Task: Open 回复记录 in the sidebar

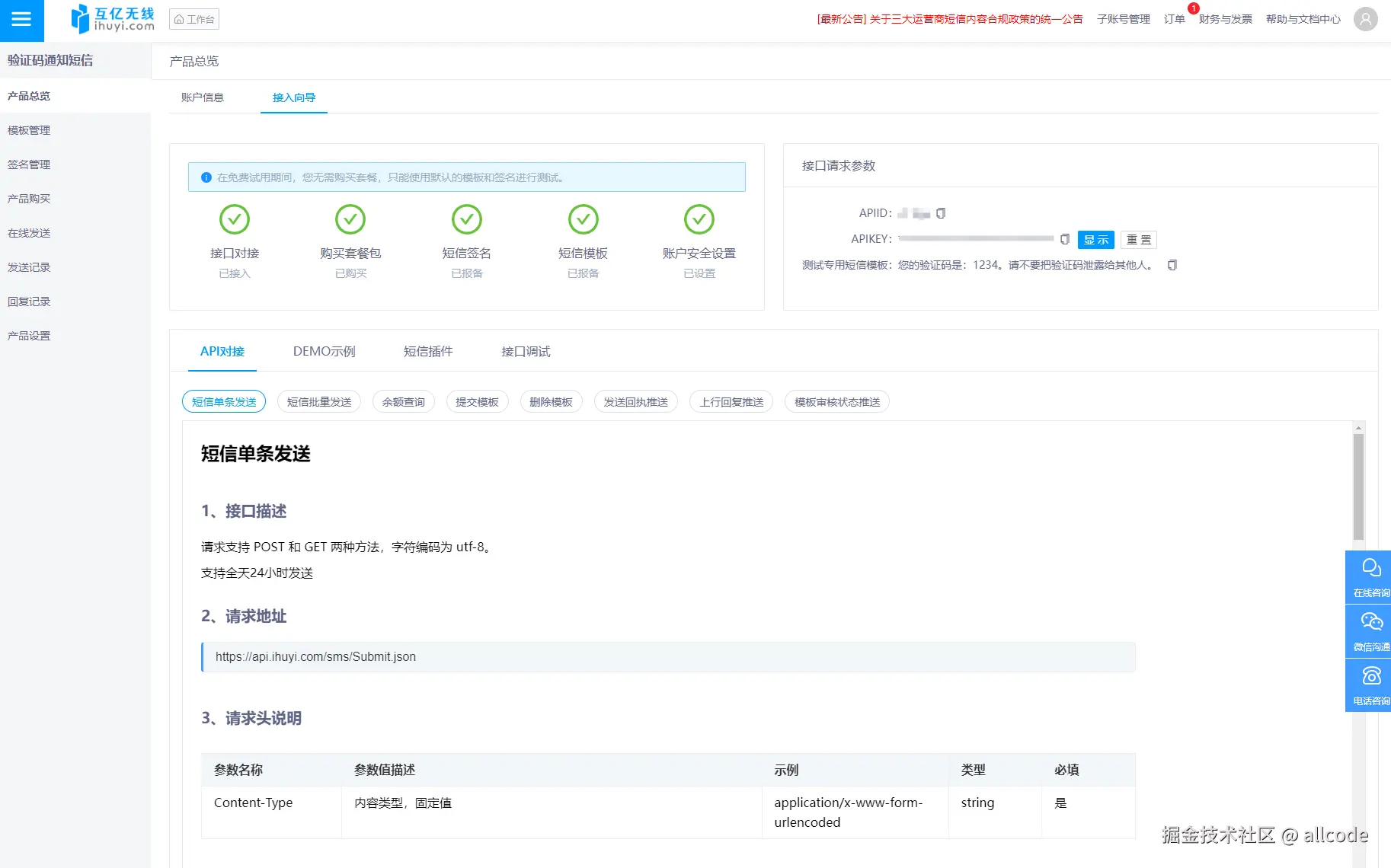Action: click(75, 302)
